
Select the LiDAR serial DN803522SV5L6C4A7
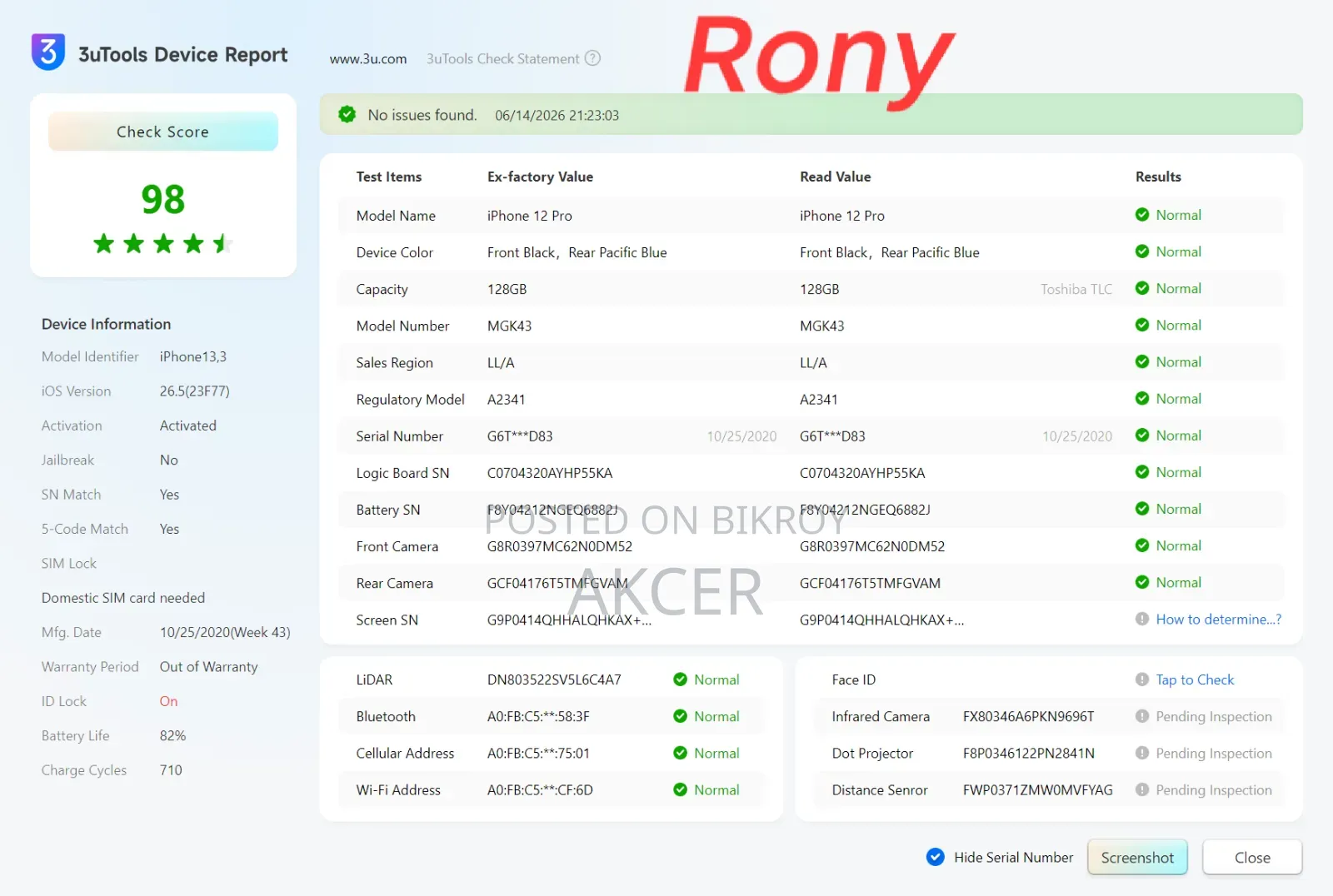tap(554, 679)
